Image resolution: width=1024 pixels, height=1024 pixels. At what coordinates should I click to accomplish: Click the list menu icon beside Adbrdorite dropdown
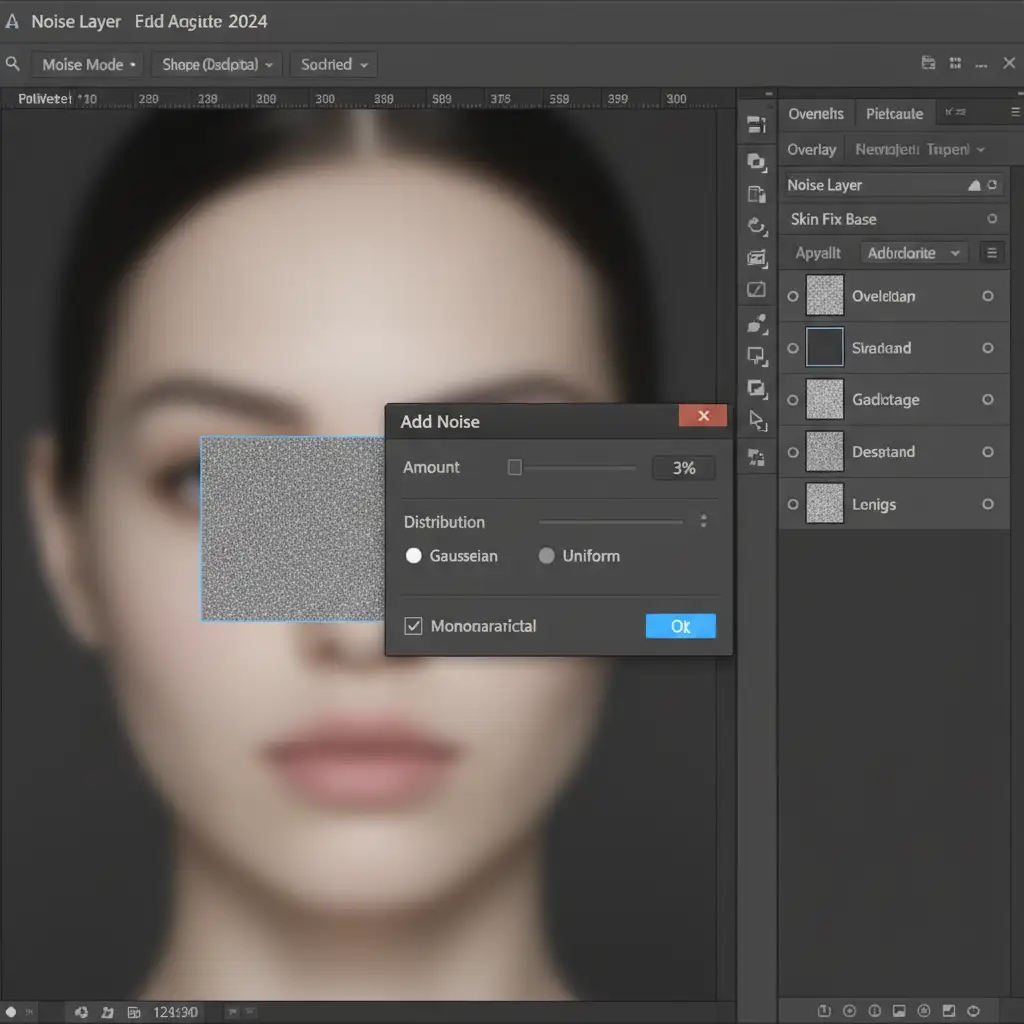point(991,253)
